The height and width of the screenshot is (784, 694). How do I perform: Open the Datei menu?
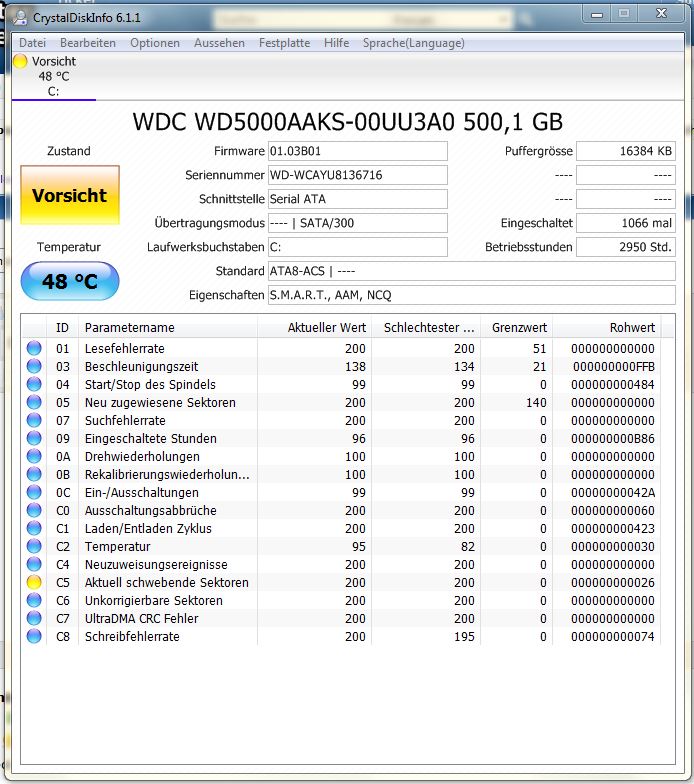pos(32,43)
